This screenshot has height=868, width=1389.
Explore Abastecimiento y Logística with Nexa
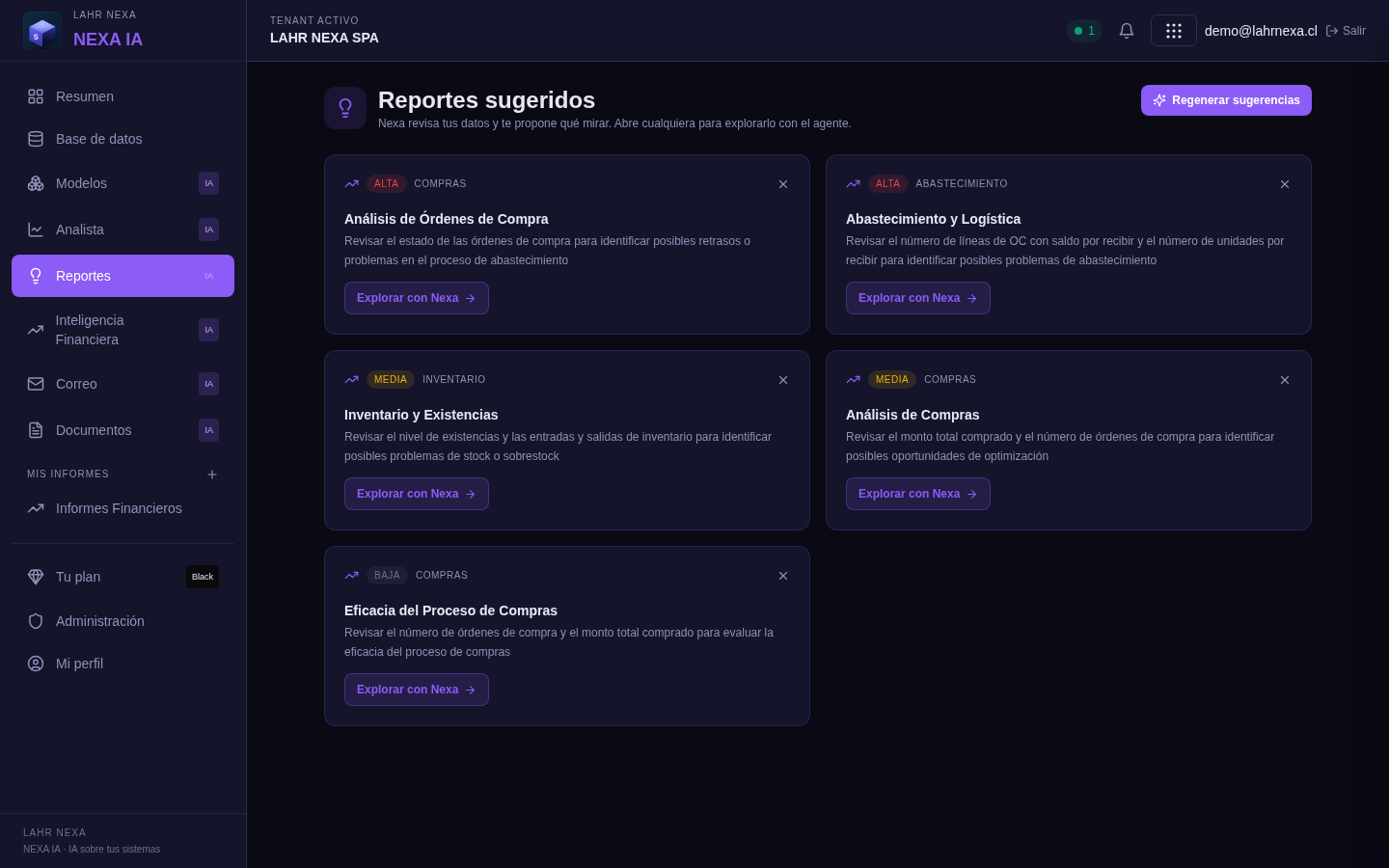[x=918, y=298]
